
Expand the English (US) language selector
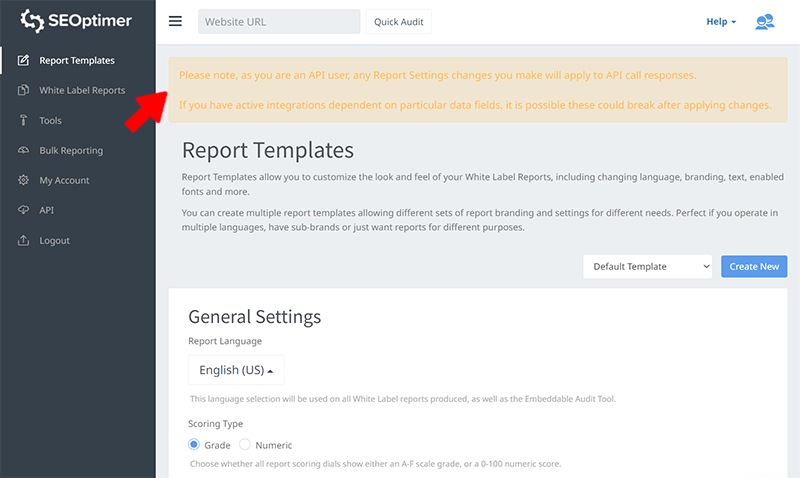pyautogui.click(x=236, y=370)
